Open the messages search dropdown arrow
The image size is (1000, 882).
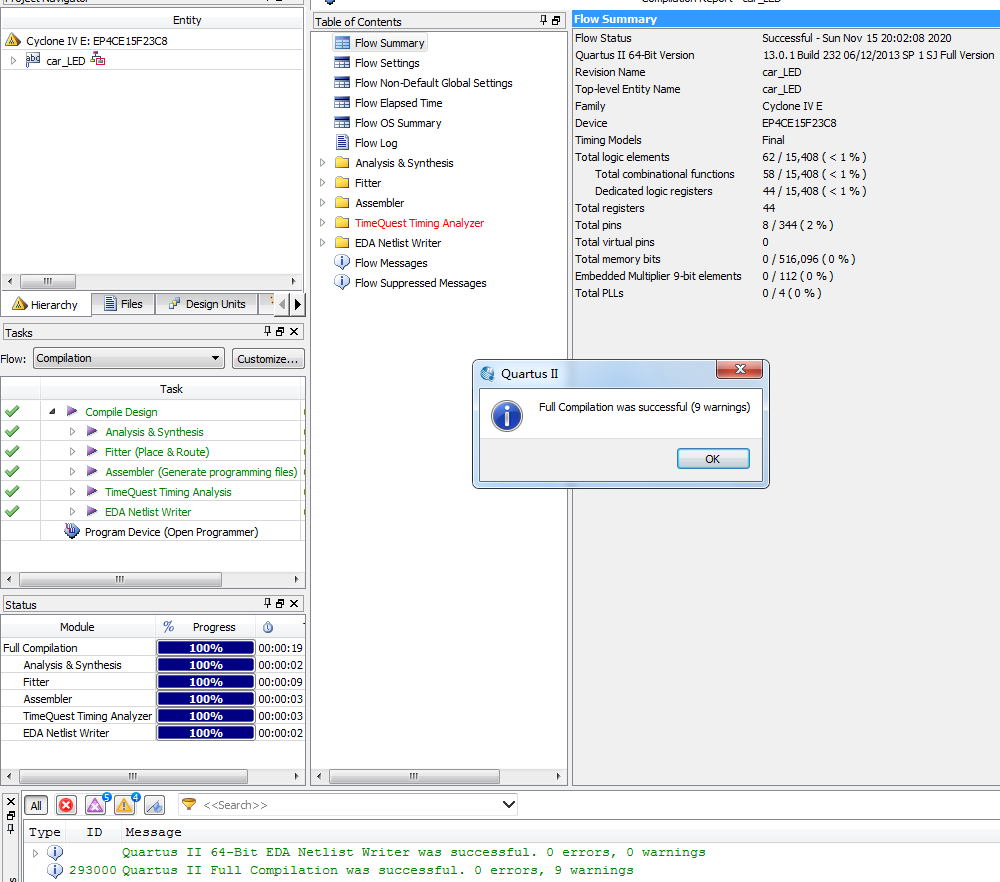[509, 805]
